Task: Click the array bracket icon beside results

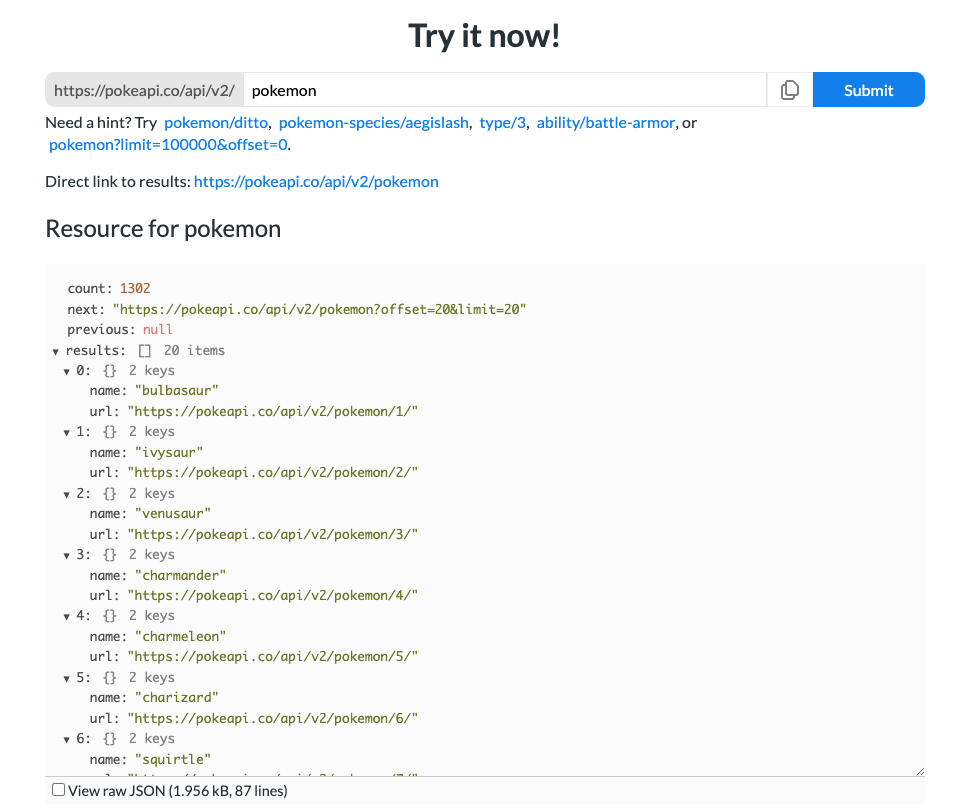Action: click(144, 351)
